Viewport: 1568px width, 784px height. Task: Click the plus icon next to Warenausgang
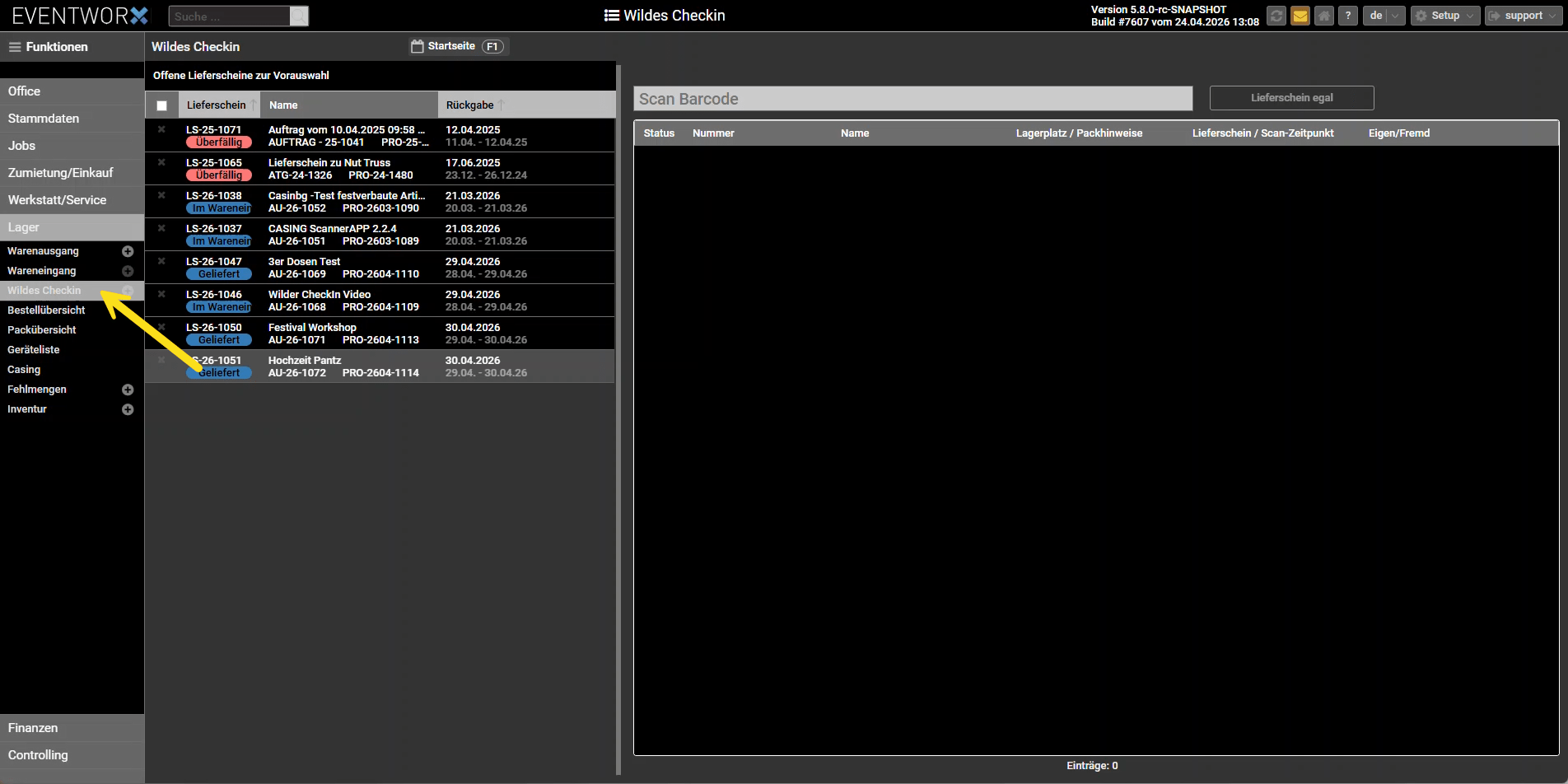pyautogui.click(x=128, y=251)
